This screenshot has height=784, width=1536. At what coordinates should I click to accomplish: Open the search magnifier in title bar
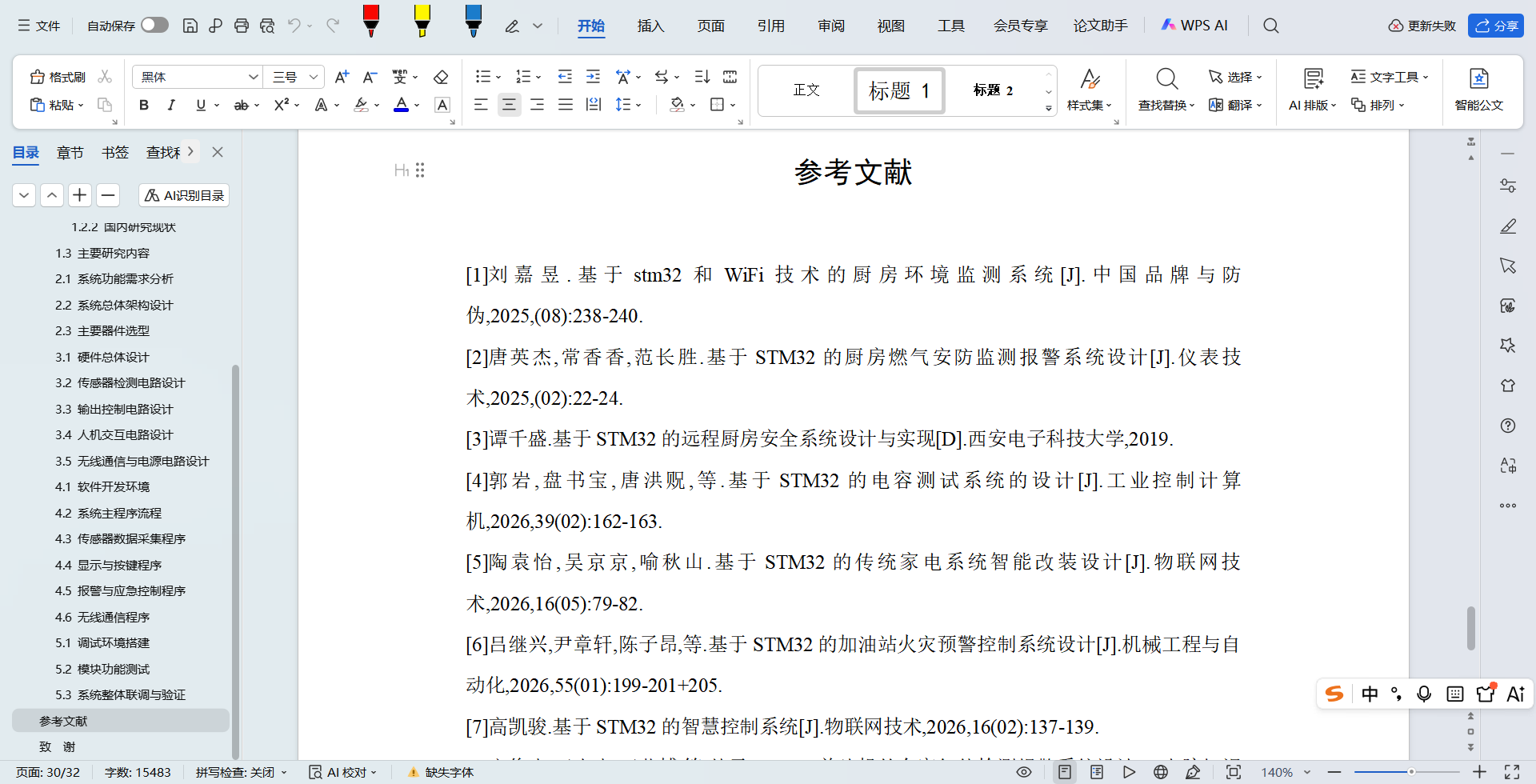click(x=1270, y=26)
